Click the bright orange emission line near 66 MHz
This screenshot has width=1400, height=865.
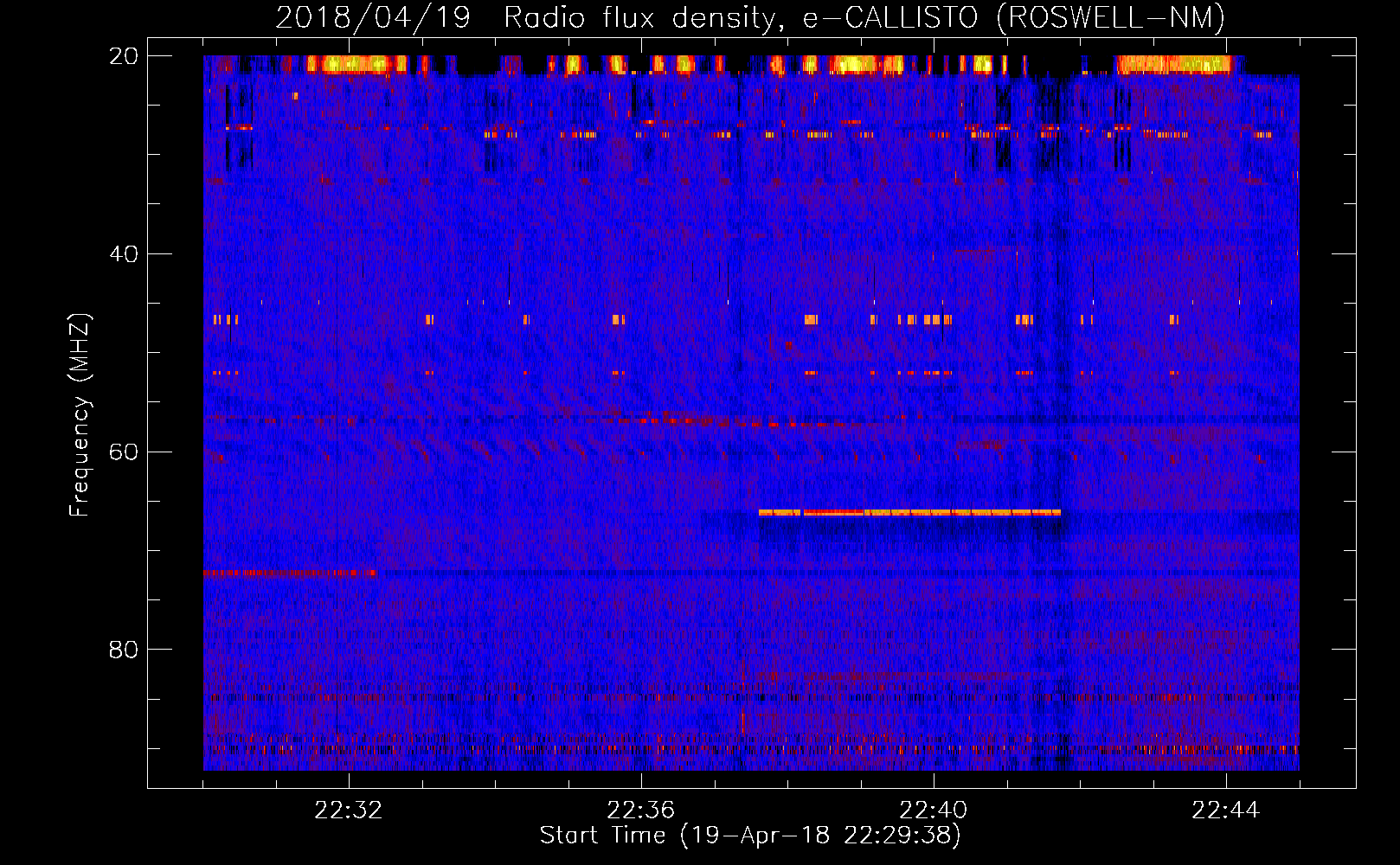[909, 512]
